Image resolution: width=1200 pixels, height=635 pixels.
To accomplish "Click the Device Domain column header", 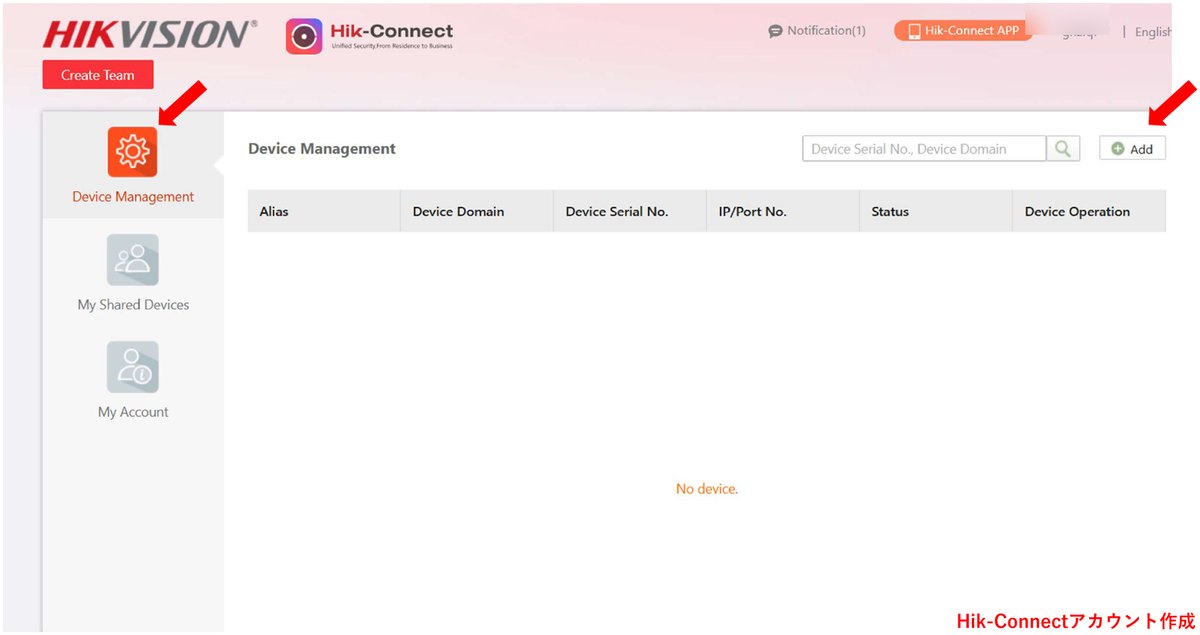I will coord(477,211).
